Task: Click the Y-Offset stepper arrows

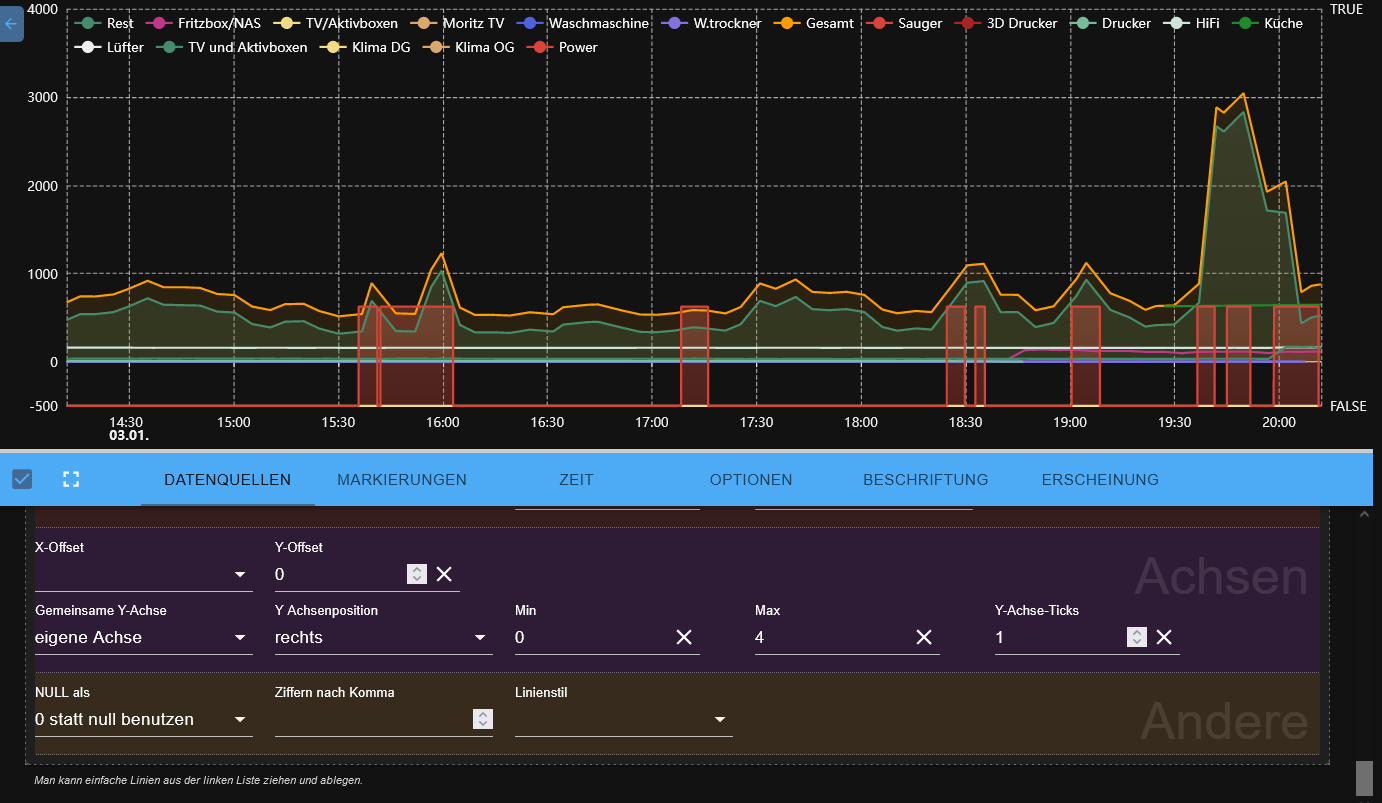Action: (417, 574)
